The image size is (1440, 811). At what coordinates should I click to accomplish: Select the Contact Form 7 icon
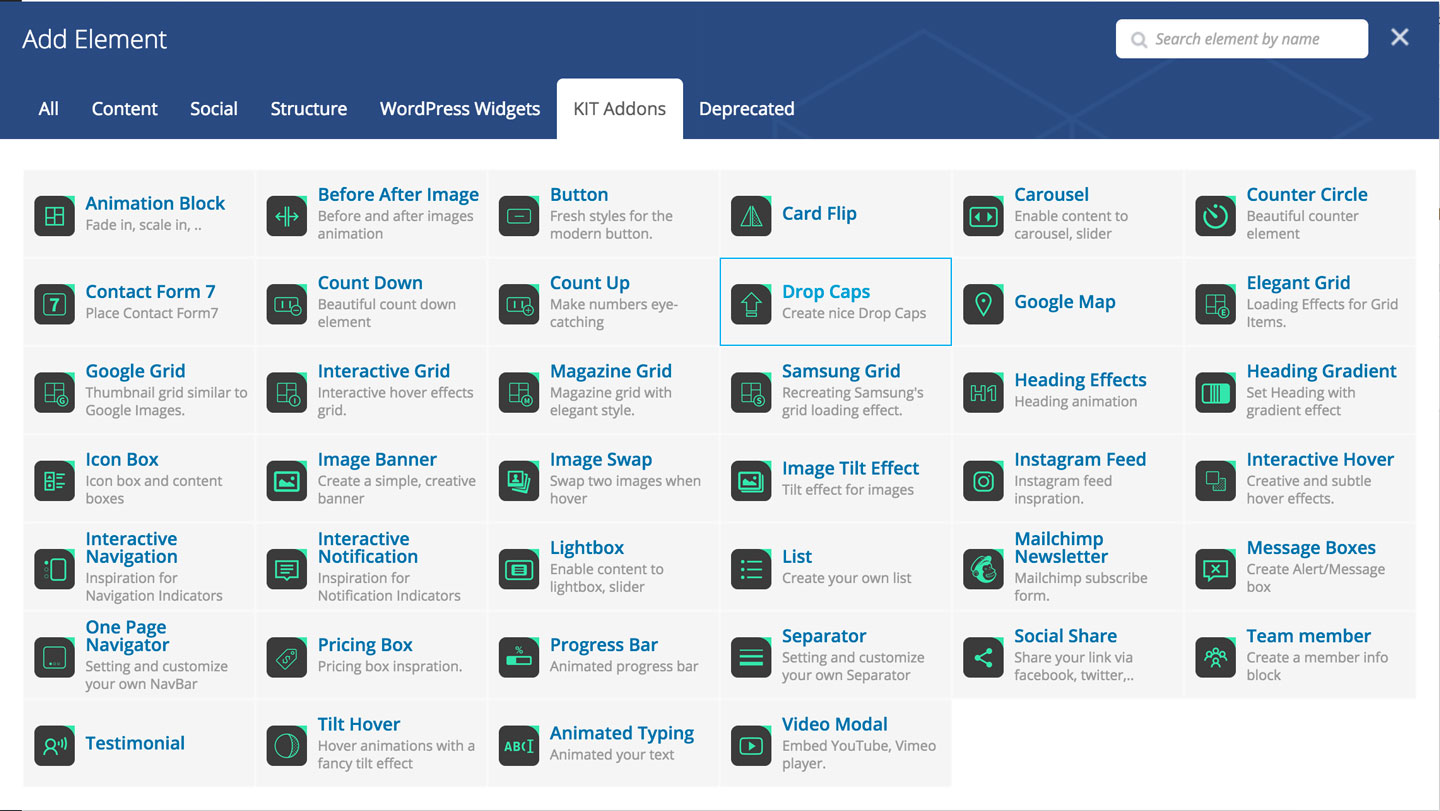(54, 304)
